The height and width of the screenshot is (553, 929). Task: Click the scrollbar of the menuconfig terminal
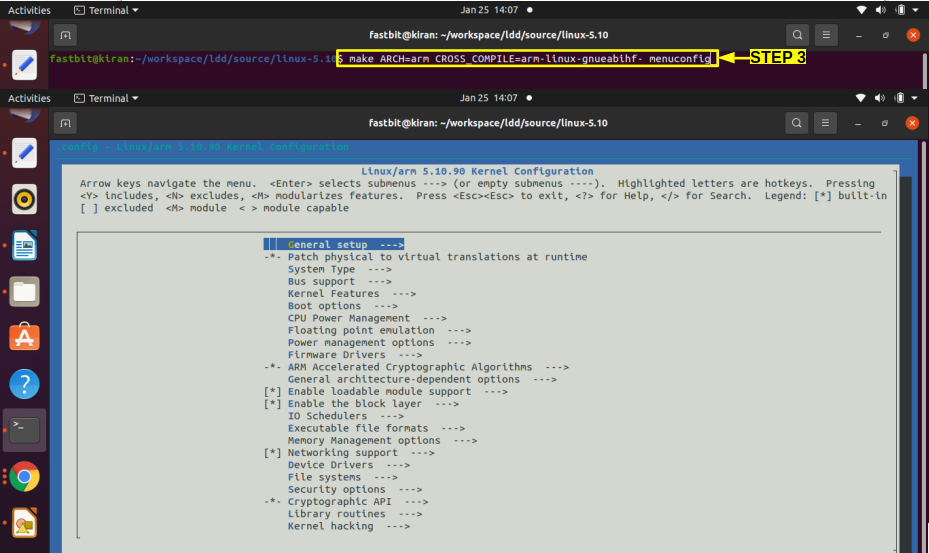click(x=923, y=346)
